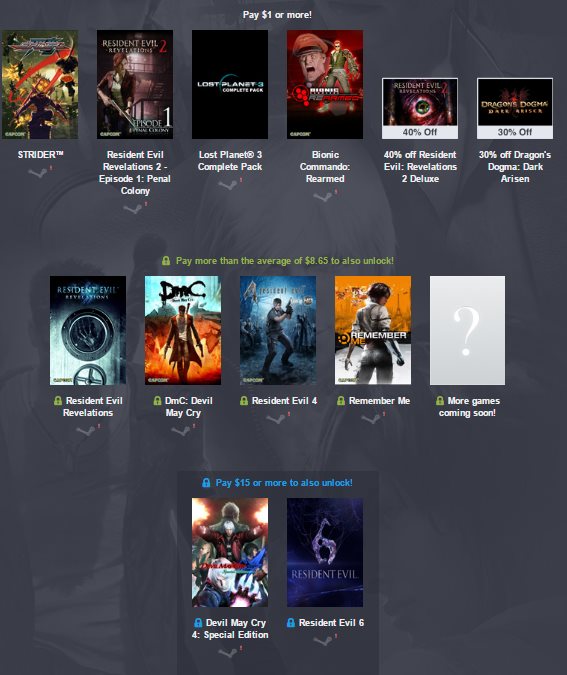Click blue lock icon next to Devil May Cry 4
The width and height of the screenshot is (567, 675).
198,623
